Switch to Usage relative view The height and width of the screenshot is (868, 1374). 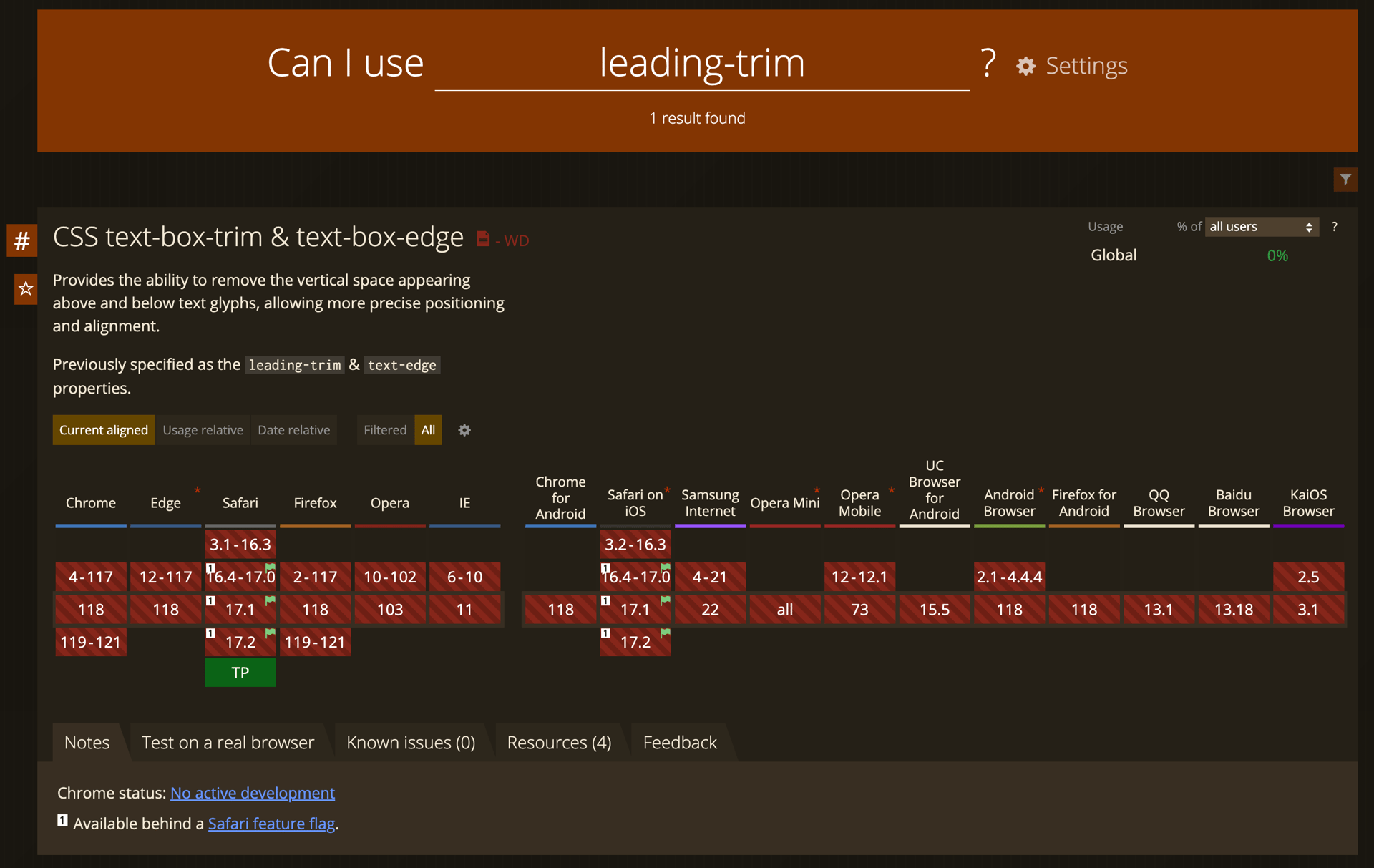(203, 430)
